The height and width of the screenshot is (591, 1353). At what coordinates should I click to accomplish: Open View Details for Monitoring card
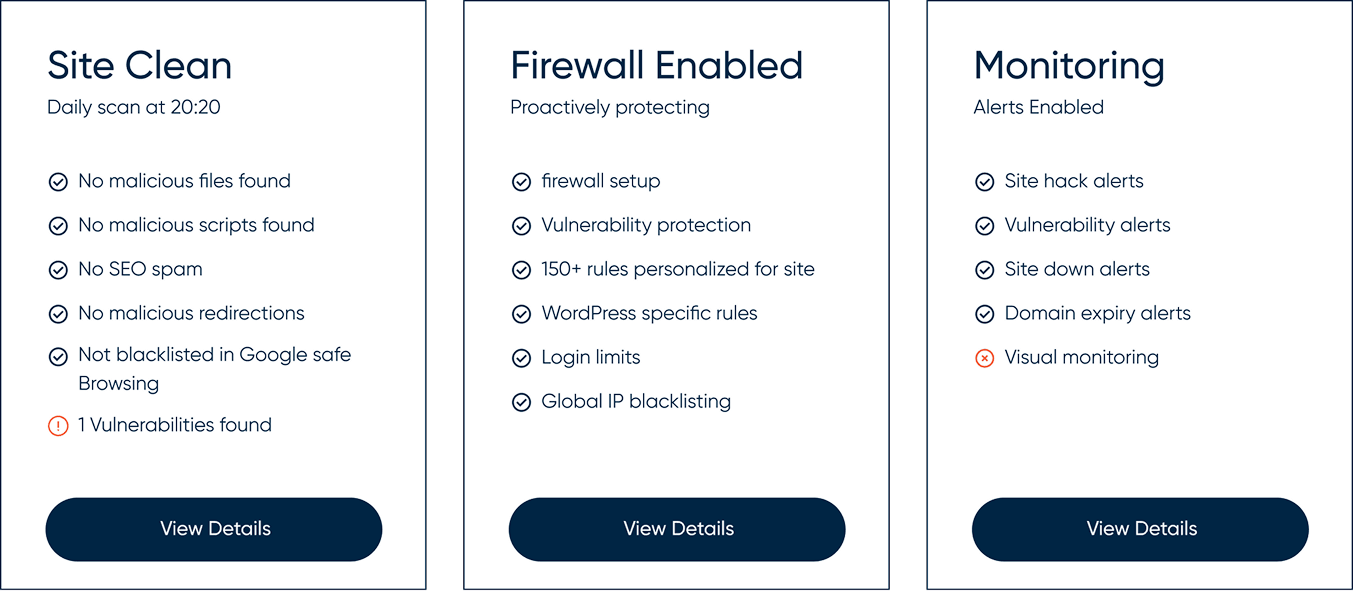click(1140, 529)
